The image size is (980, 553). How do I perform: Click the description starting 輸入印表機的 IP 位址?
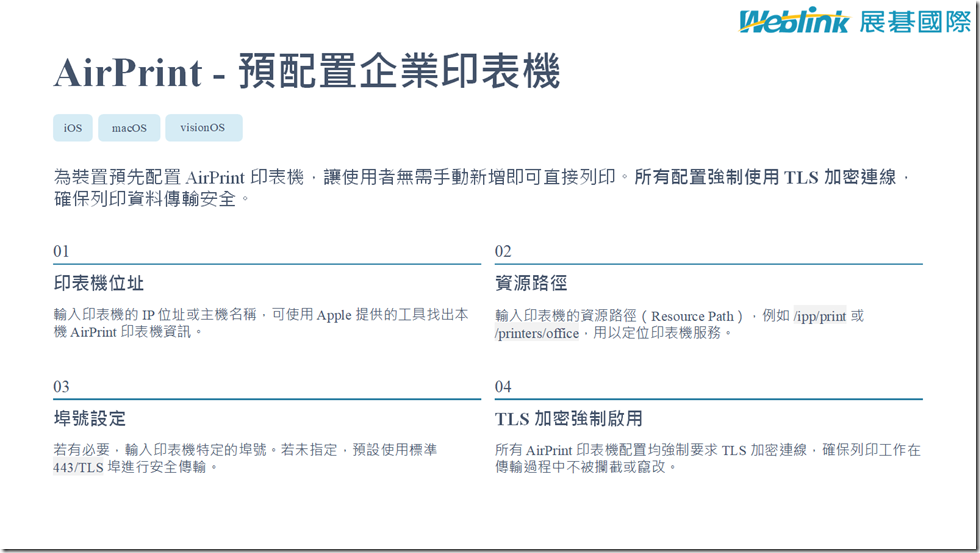(261, 323)
